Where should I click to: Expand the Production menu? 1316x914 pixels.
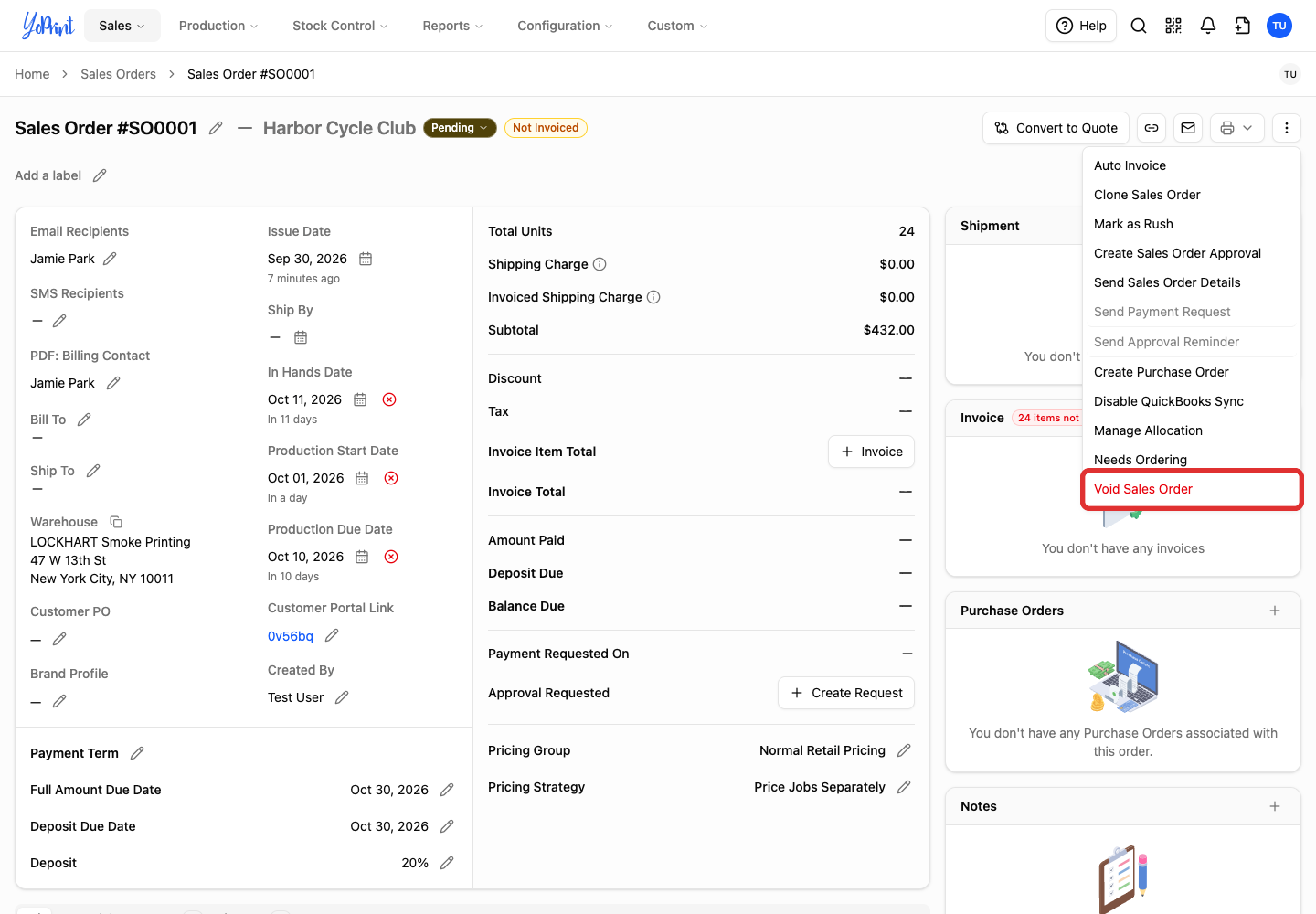pos(218,26)
